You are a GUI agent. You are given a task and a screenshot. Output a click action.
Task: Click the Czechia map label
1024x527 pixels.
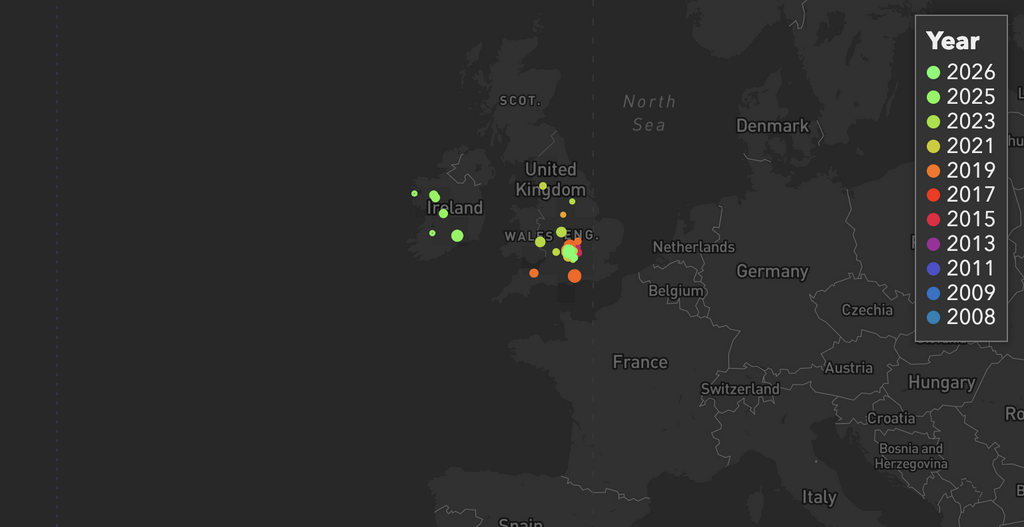[867, 310]
